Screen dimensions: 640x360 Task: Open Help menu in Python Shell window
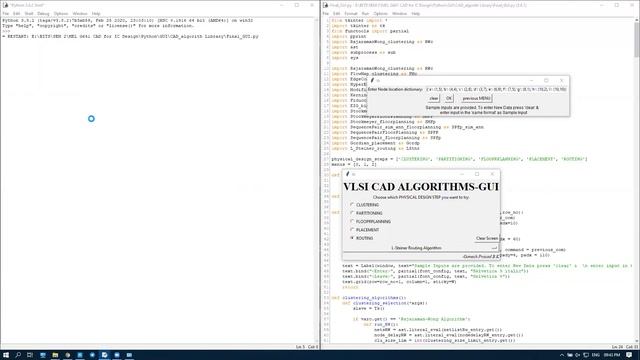pyautogui.click(x=96, y=13)
